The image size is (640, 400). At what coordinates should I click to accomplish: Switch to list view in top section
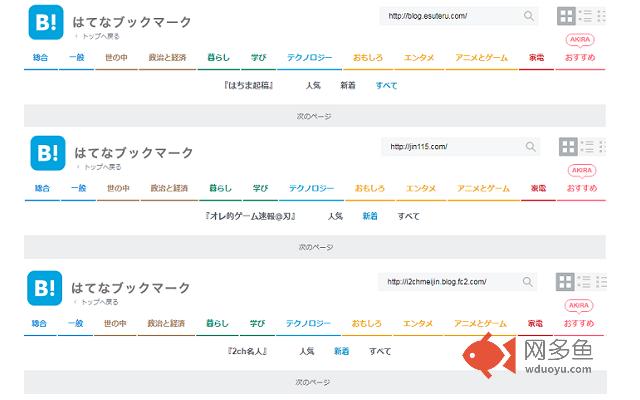pyautogui.click(x=586, y=16)
